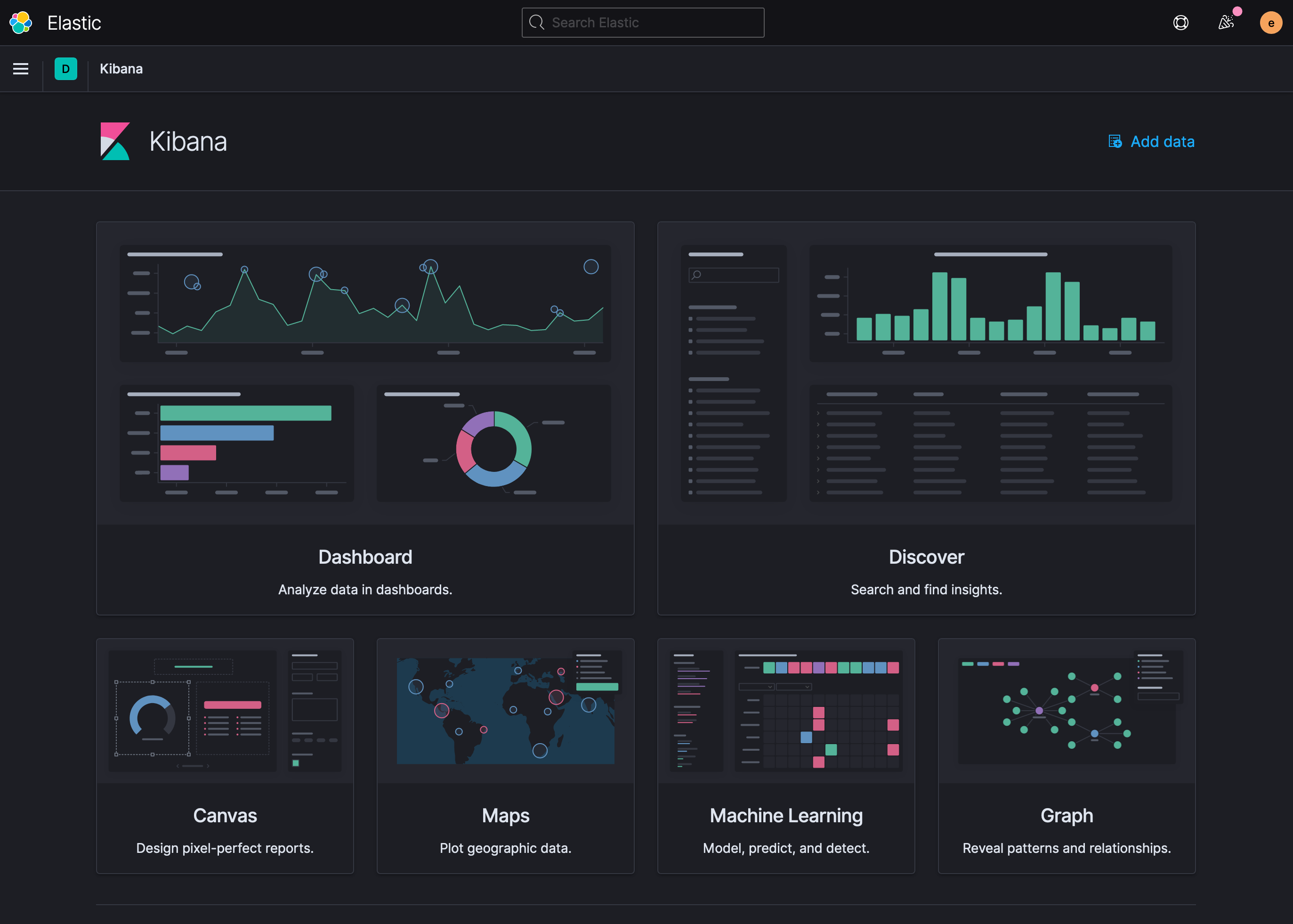This screenshot has width=1293, height=924.
Task: Open the Dashboard card
Action: point(365,557)
